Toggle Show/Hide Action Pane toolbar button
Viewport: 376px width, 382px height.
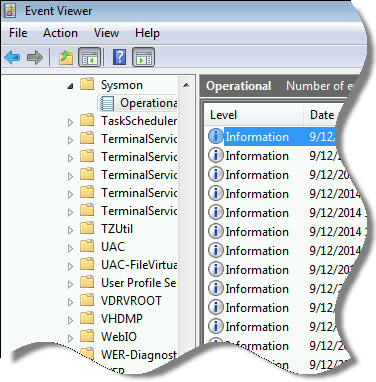coord(144,57)
